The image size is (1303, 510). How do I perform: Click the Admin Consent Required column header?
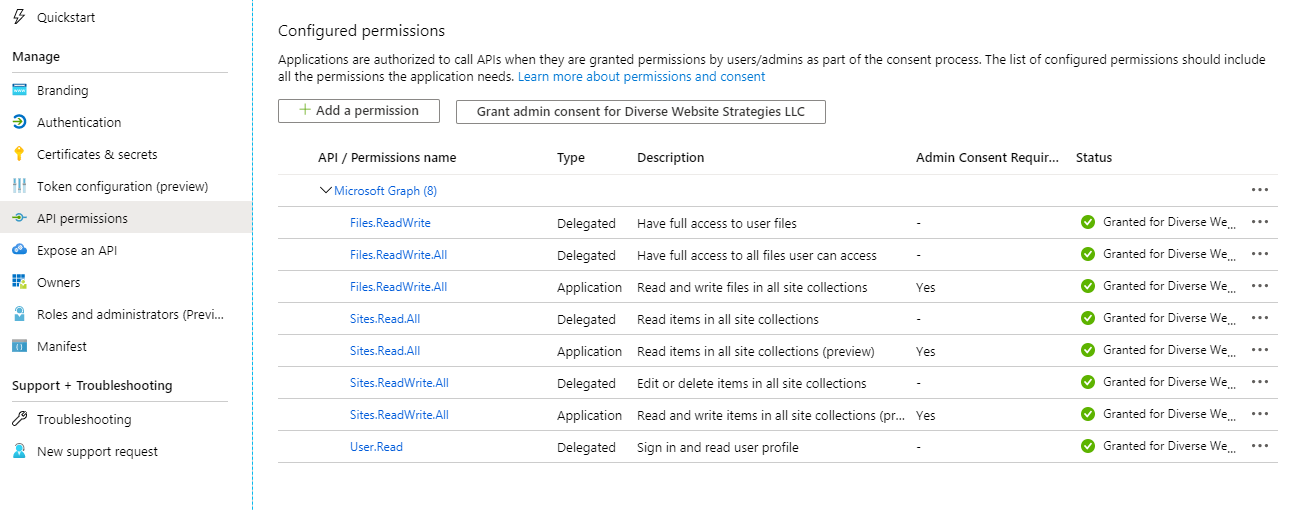click(987, 158)
